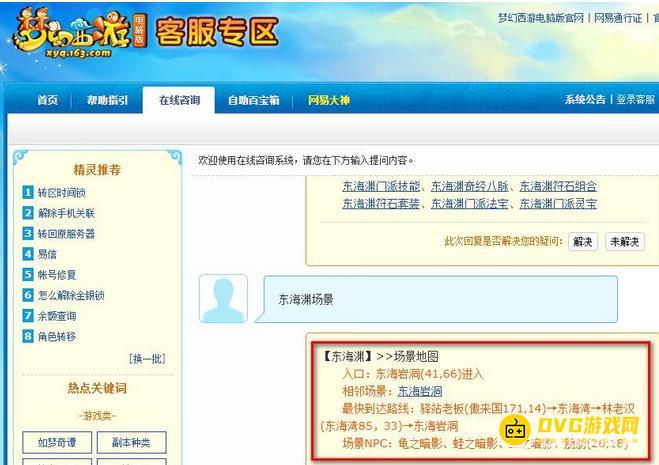
Task: Open 东海渊门派技能 link
Action: pos(381,186)
